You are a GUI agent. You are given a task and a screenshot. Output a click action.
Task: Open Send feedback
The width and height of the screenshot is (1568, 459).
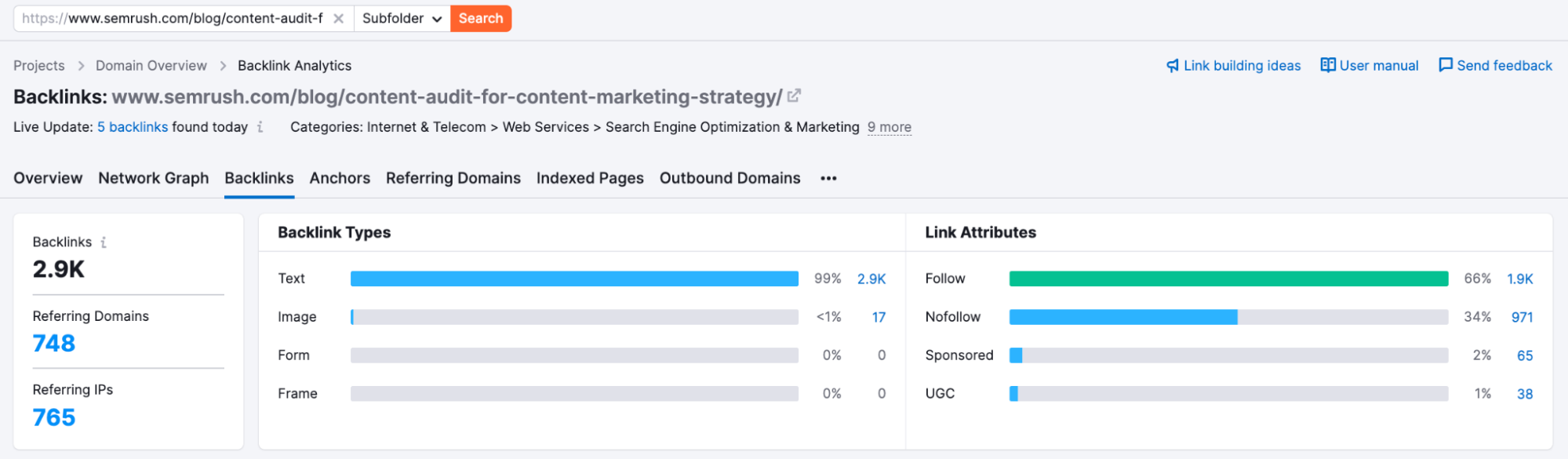tap(1504, 66)
